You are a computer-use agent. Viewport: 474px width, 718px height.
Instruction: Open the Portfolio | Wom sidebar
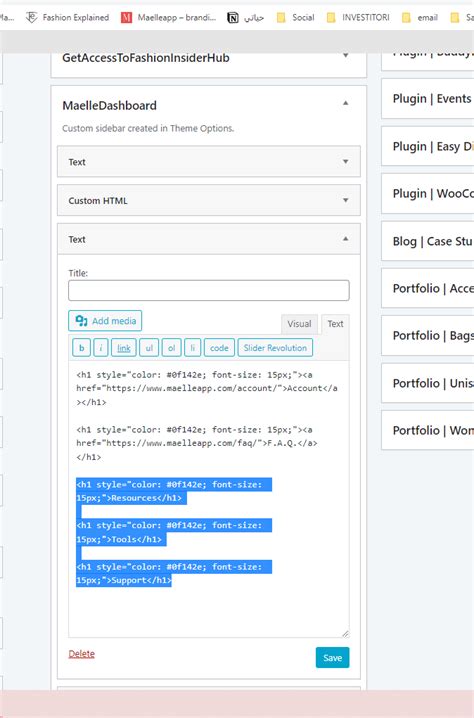428,430
